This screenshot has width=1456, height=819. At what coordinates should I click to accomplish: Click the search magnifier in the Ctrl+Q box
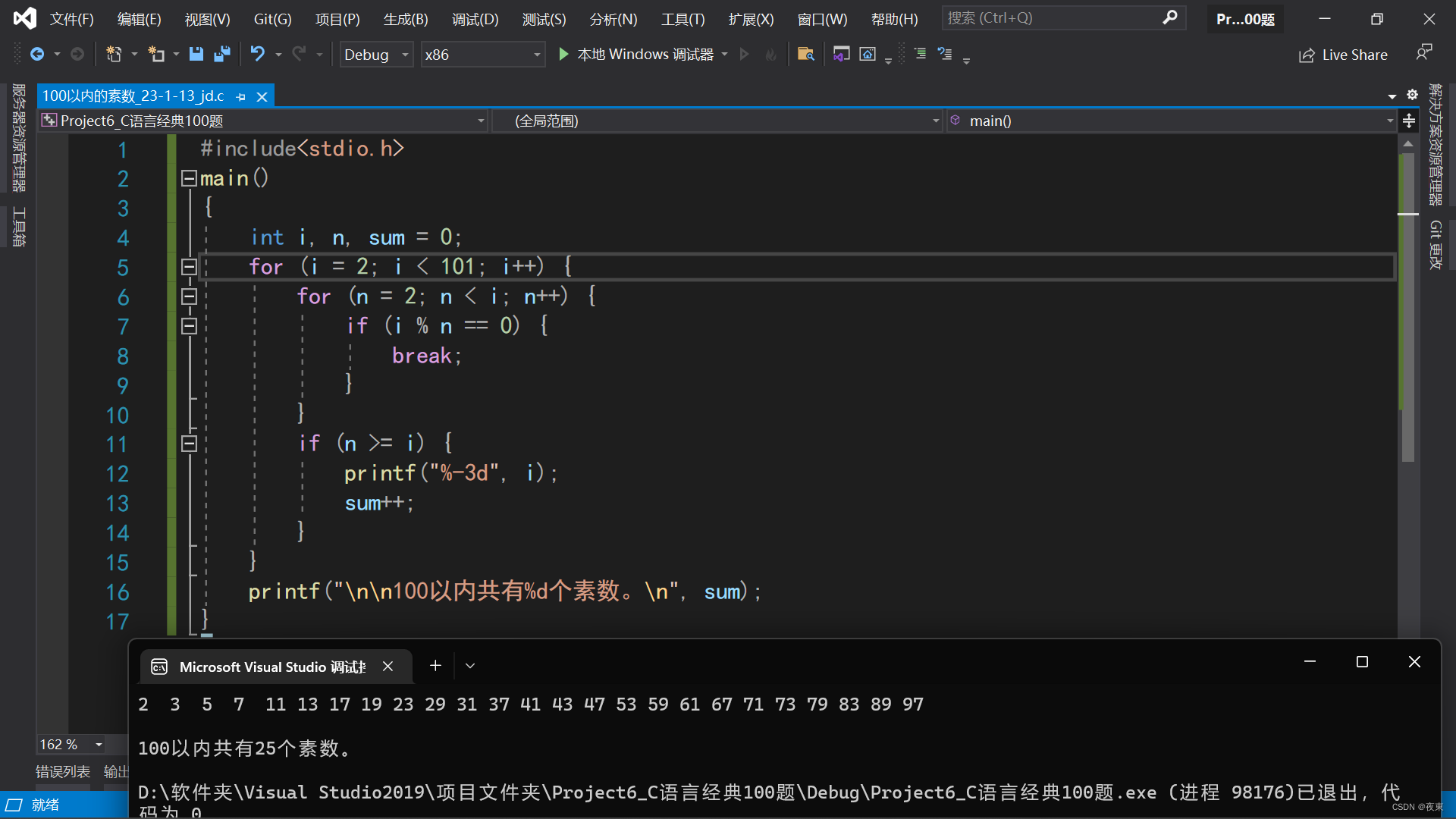pos(1171,17)
